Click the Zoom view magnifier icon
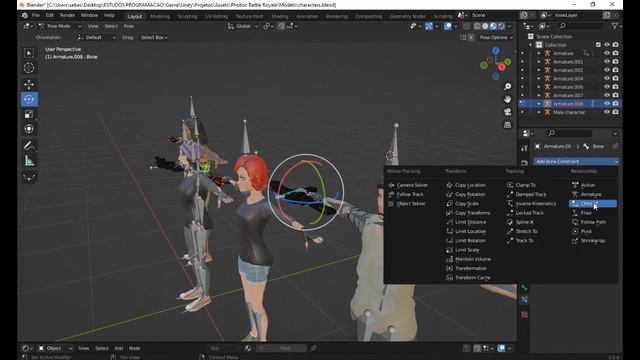This screenshot has width=640, height=360. pos(507,87)
